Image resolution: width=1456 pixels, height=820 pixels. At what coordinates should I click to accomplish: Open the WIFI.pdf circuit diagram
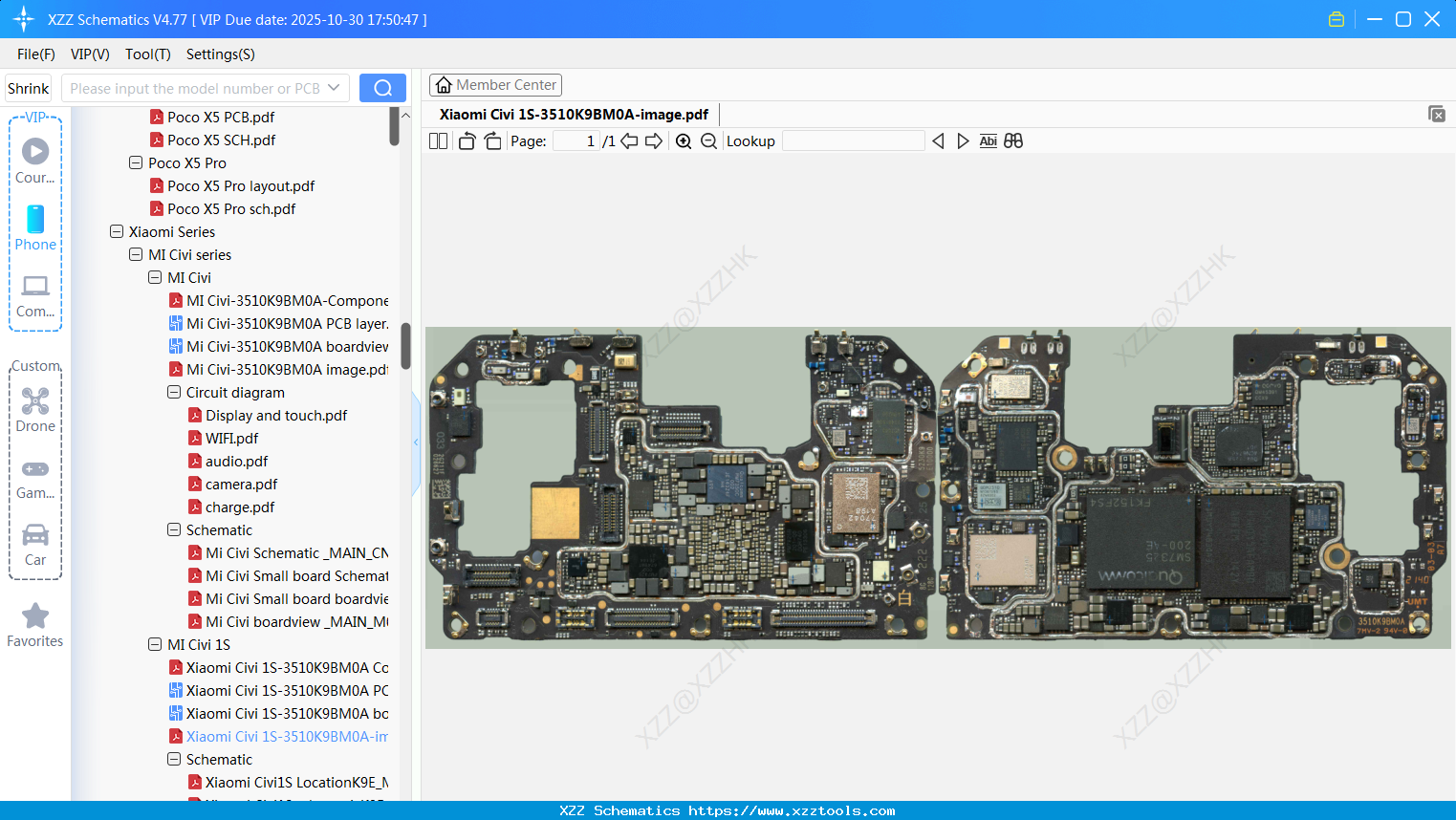(228, 438)
